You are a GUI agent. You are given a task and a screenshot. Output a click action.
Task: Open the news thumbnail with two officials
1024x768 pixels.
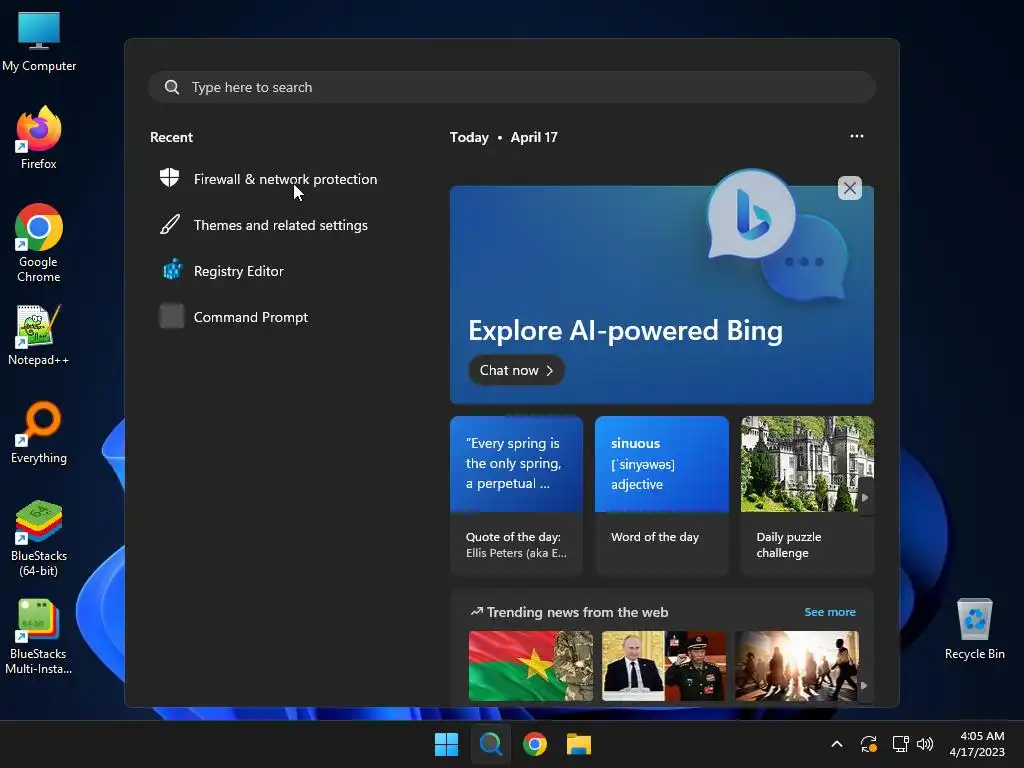664,665
